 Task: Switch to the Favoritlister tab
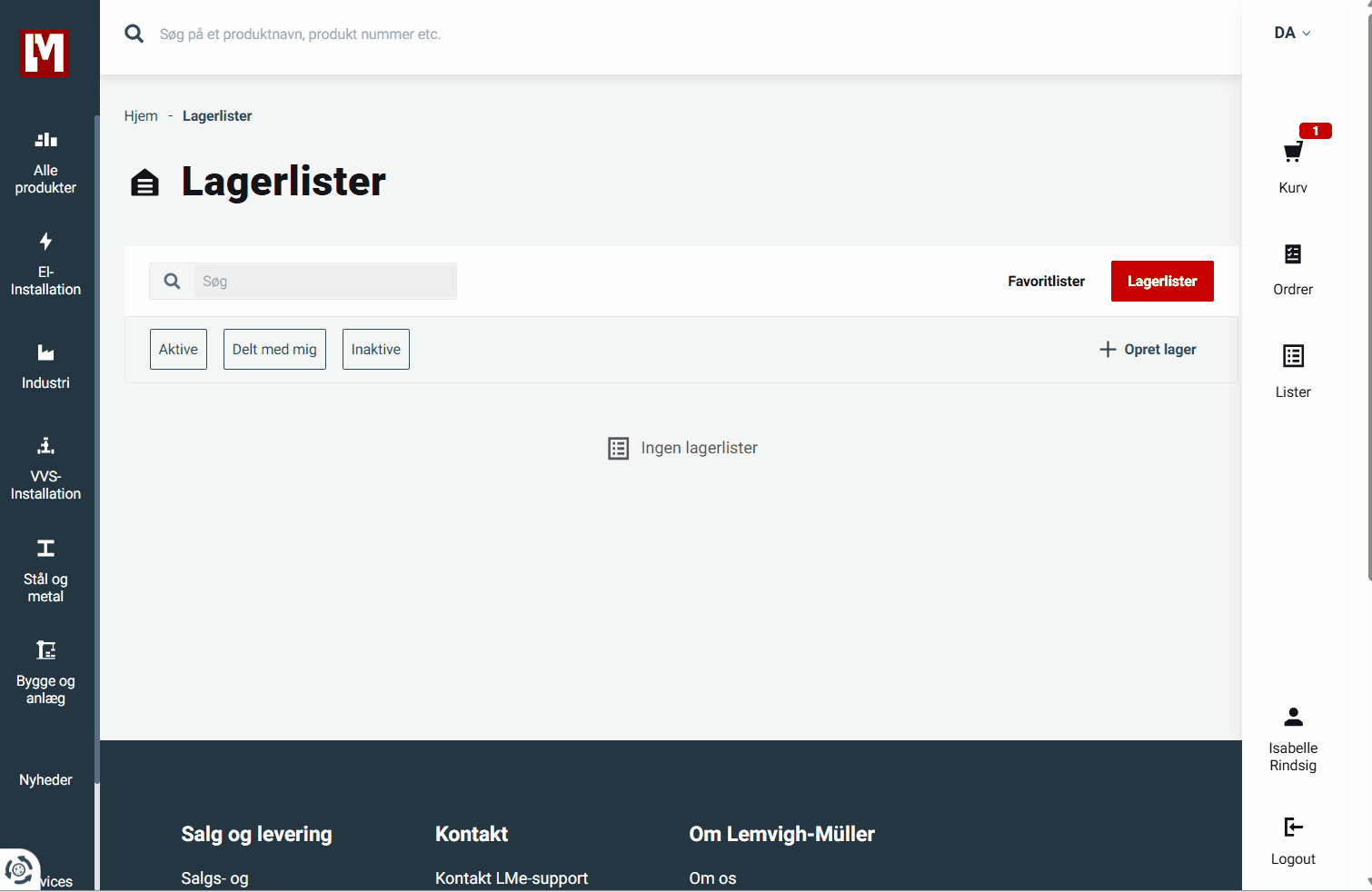click(x=1046, y=282)
